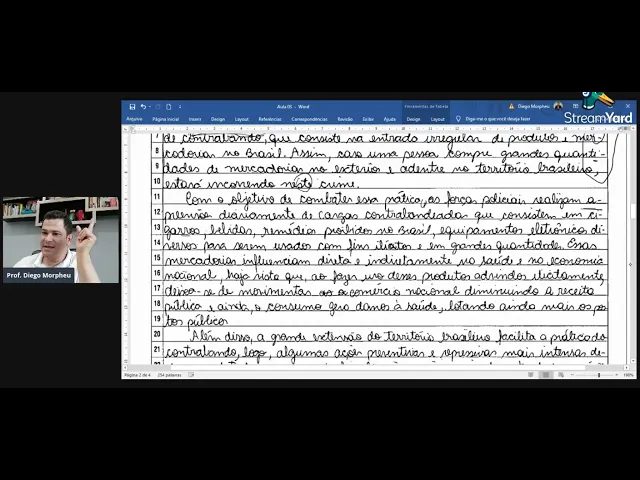The image size is (640, 480).
Task: Click the New document icon in quick access toolbar
Action: [169, 107]
